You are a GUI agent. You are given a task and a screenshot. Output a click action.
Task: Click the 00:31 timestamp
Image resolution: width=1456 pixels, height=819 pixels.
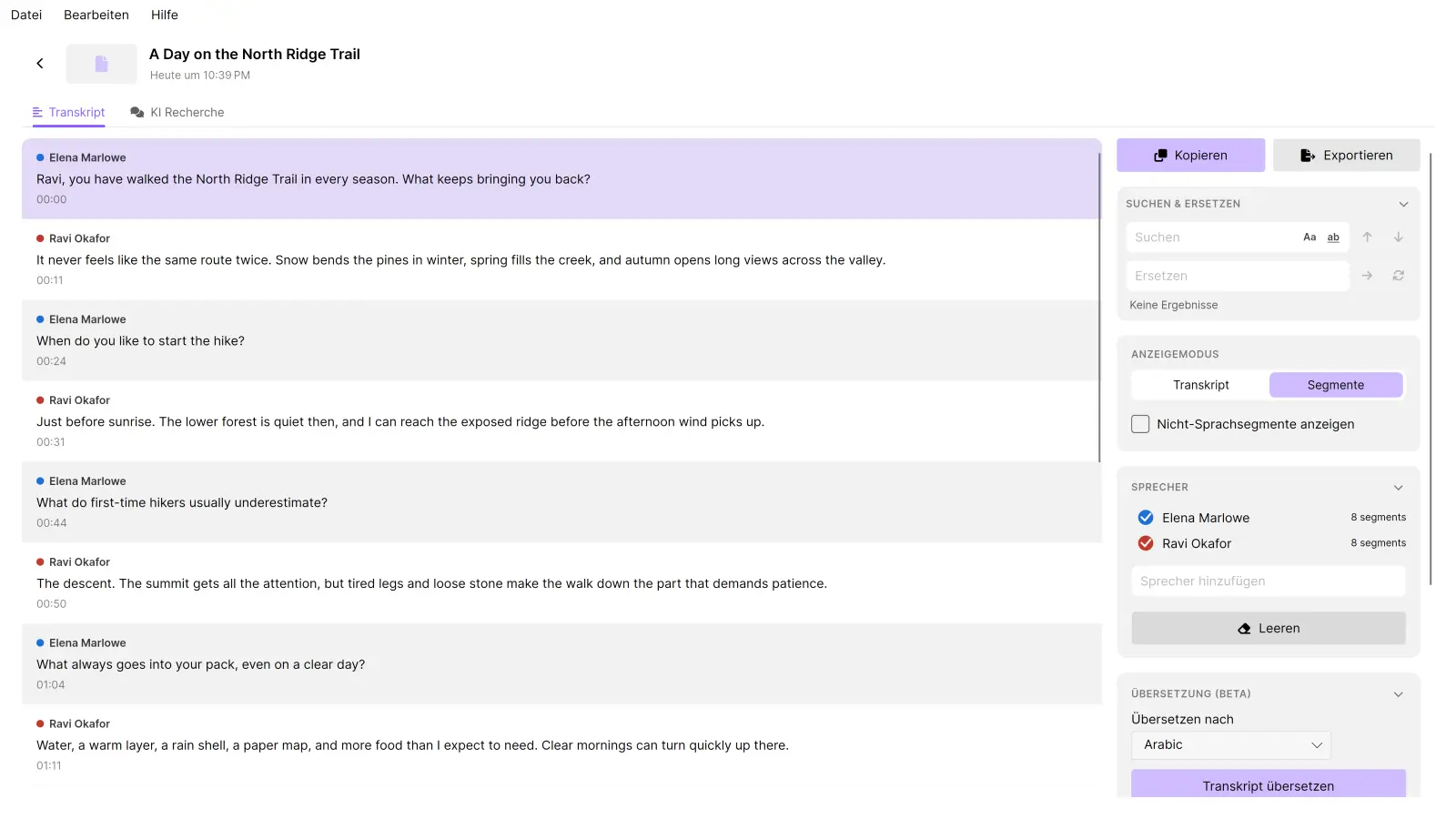point(51,442)
